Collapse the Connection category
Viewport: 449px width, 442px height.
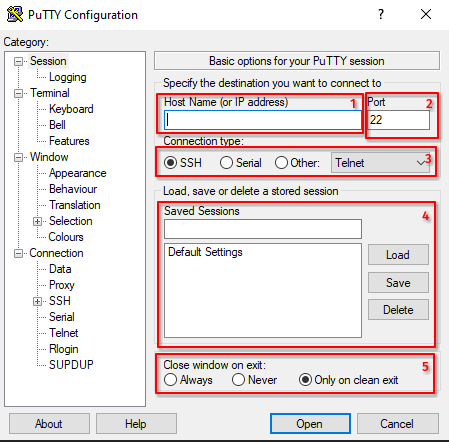[x=19, y=253]
